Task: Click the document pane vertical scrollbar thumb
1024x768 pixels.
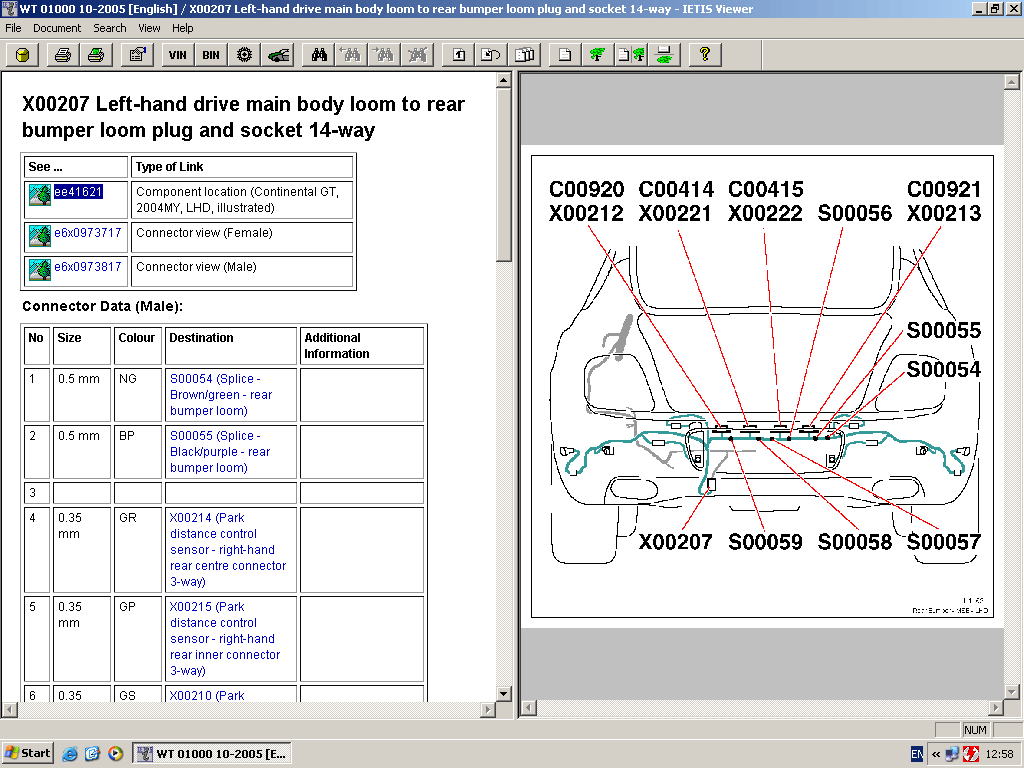Action: point(504,175)
